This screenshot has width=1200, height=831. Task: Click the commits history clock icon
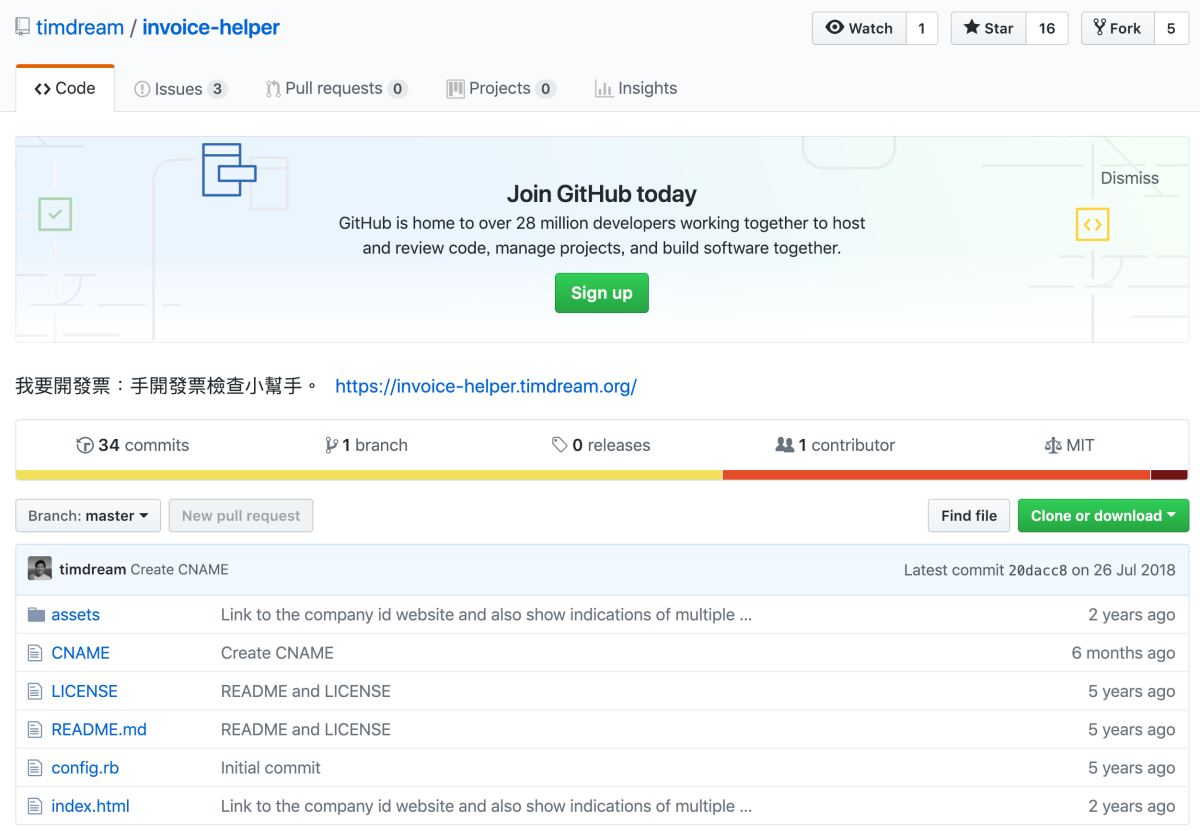(85, 445)
